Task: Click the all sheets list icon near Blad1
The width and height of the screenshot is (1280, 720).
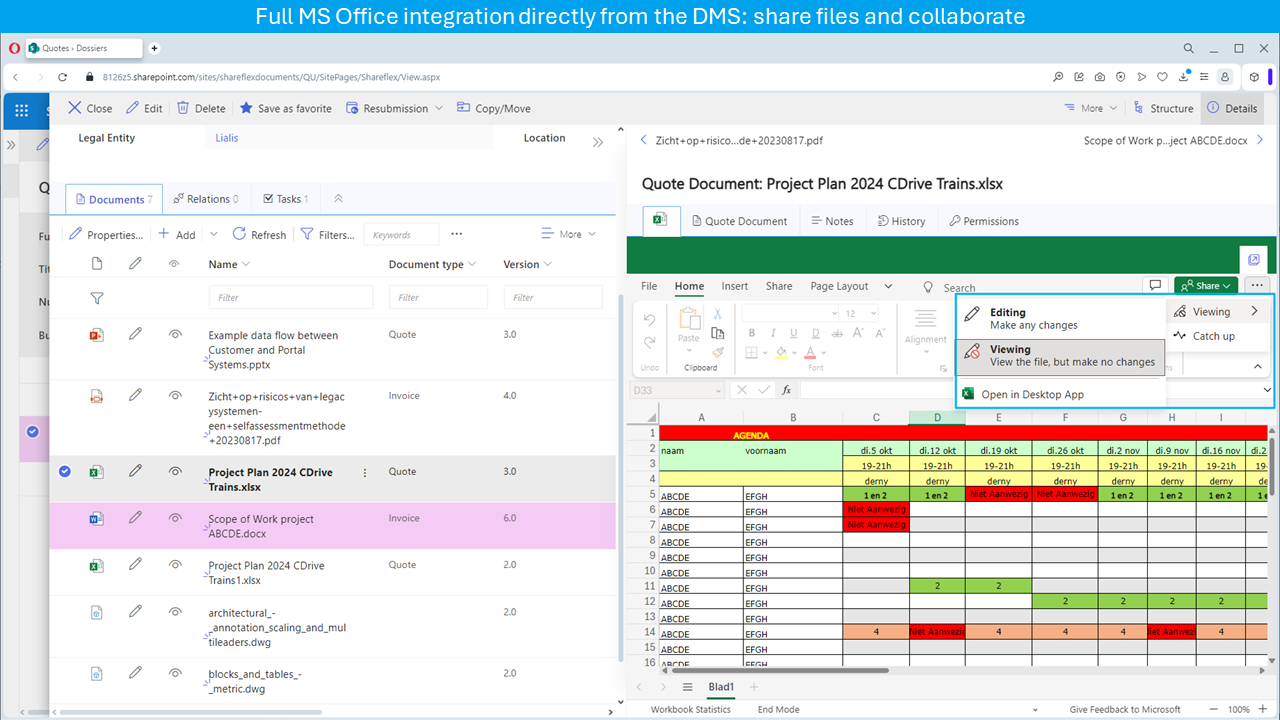Action: tap(687, 687)
